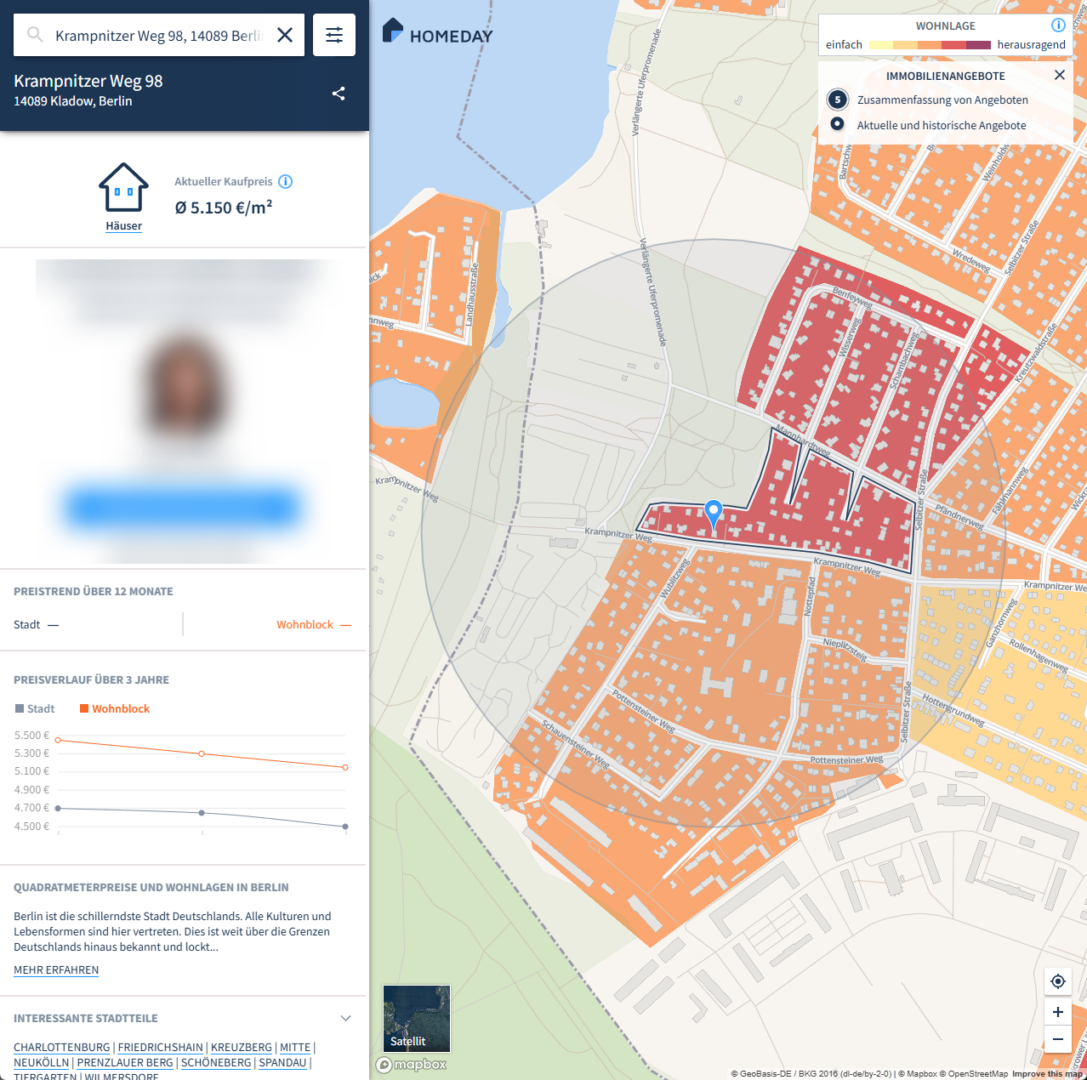Click the address search input field
1087x1080 pixels.
[158, 35]
